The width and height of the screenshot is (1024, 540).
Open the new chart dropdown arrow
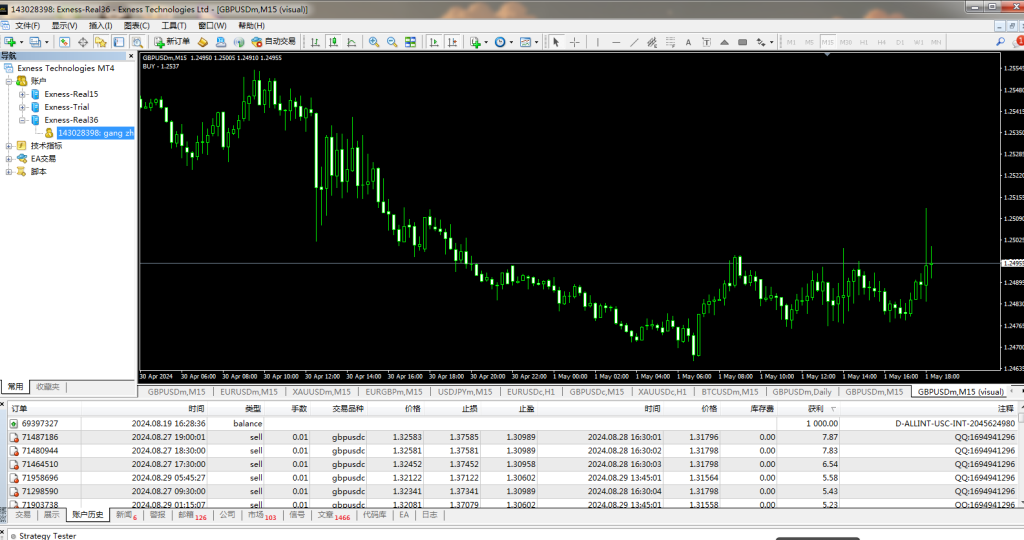point(22,42)
